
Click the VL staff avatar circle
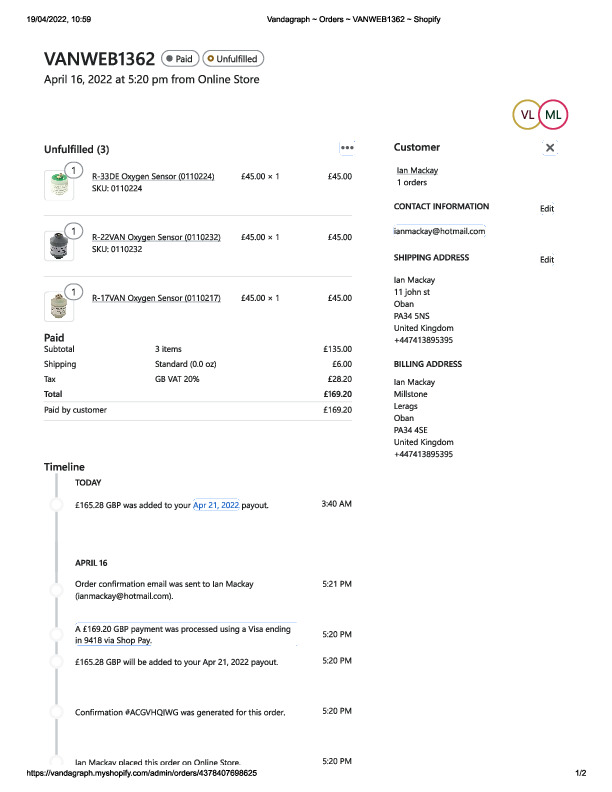click(x=527, y=115)
